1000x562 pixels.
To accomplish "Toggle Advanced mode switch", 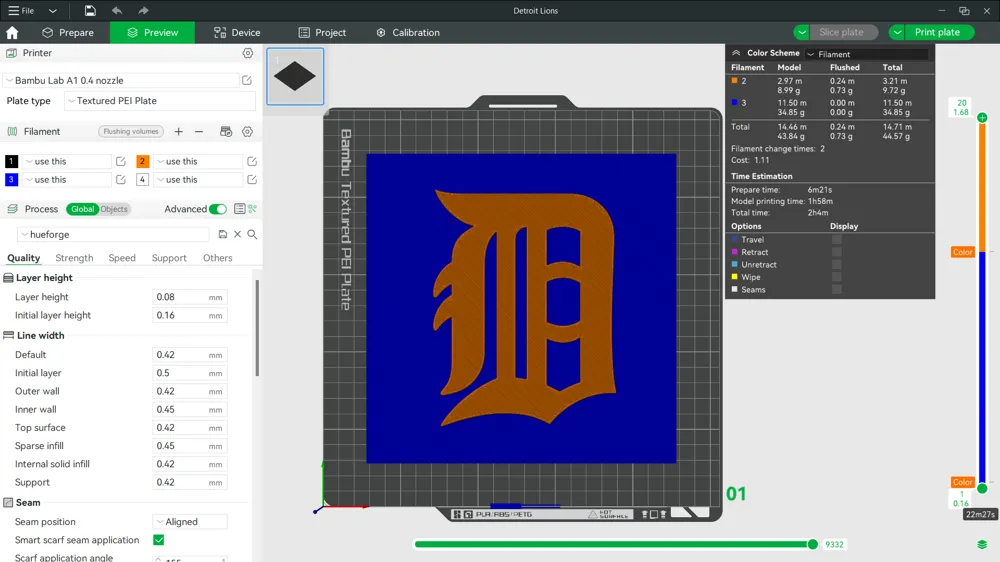I will [x=217, y=209].
